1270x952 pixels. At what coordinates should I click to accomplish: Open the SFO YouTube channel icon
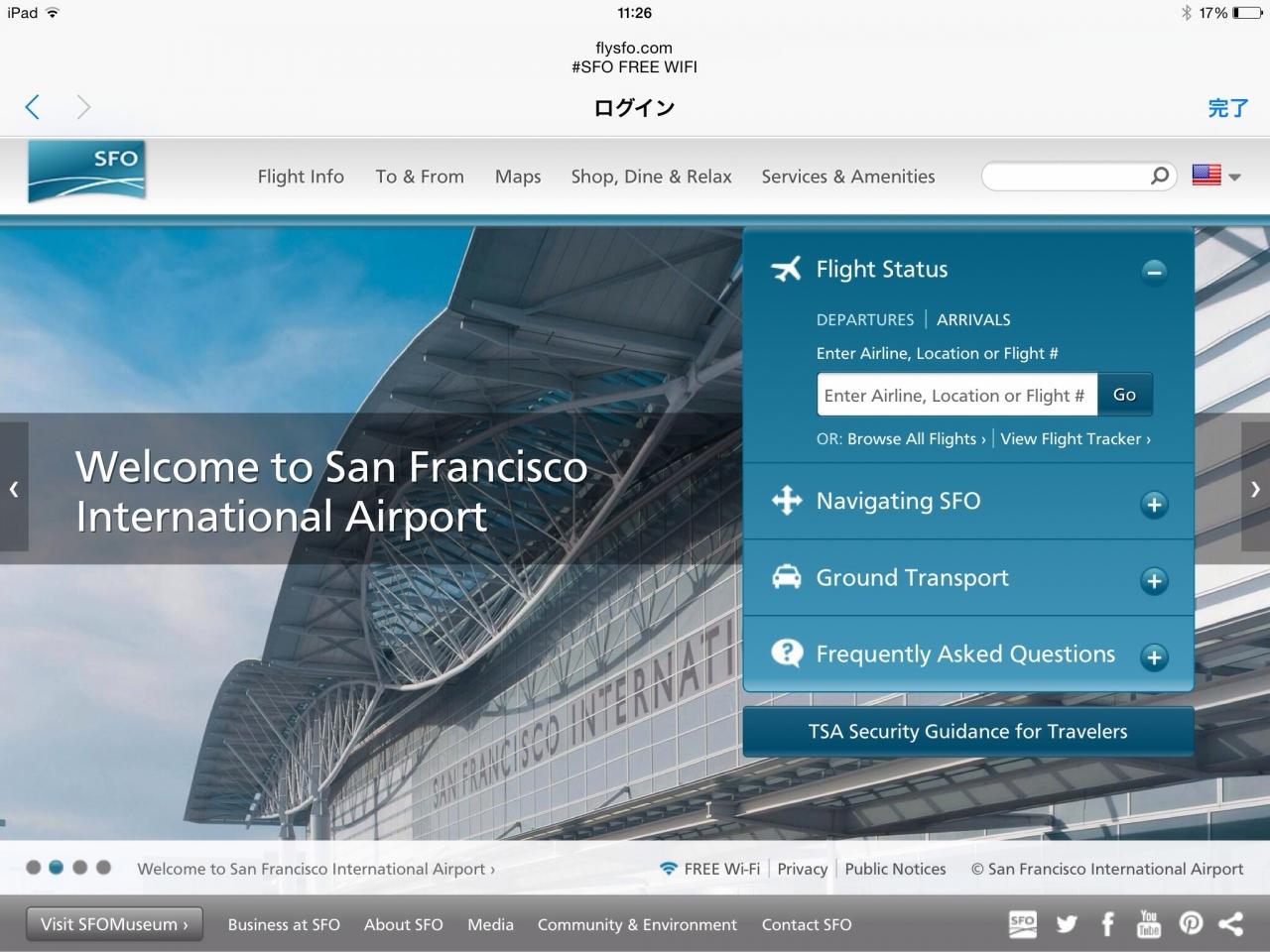pyautogui.click(x=1149, y=924)
